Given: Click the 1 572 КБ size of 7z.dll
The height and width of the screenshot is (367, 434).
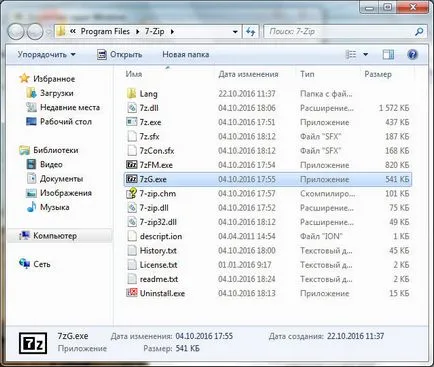Looking at the screenshot, I should coord(394,108).
